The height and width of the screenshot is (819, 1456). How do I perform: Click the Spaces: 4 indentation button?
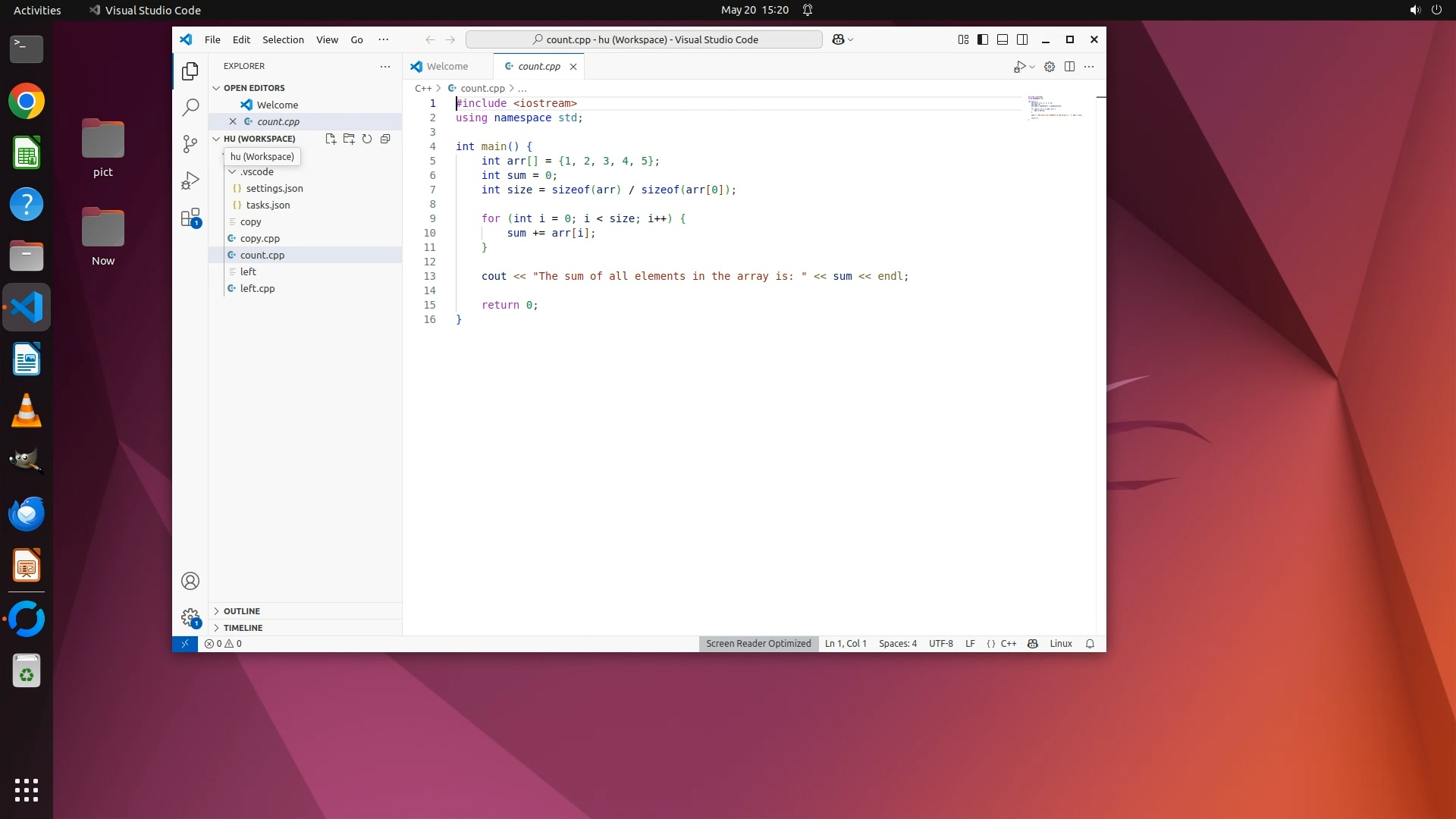(897, 644)
